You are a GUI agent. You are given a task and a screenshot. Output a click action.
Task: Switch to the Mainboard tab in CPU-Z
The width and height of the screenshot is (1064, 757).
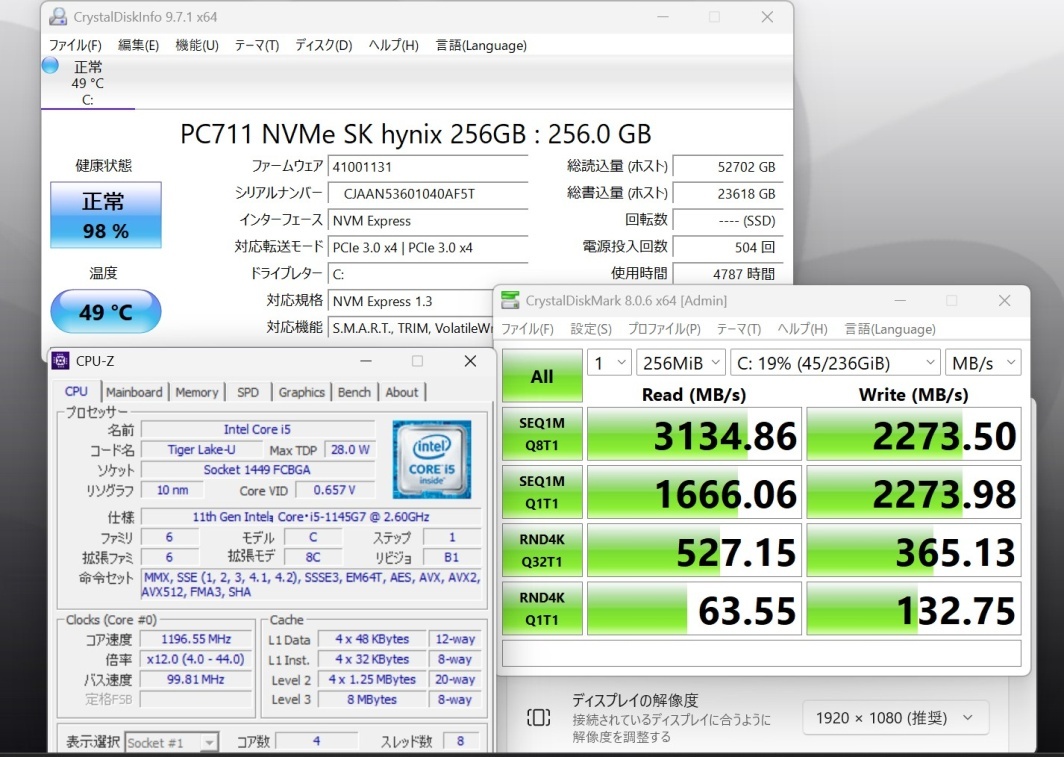(134, 392)
